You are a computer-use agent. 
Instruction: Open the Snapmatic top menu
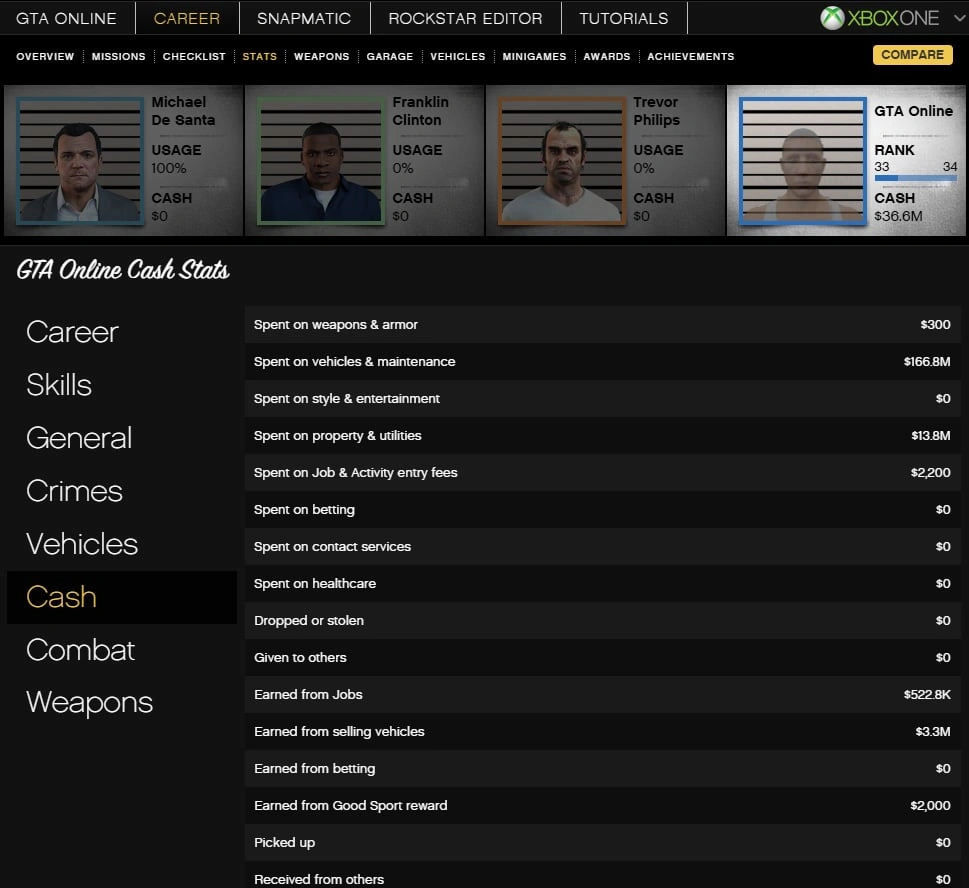pos(304,19)
